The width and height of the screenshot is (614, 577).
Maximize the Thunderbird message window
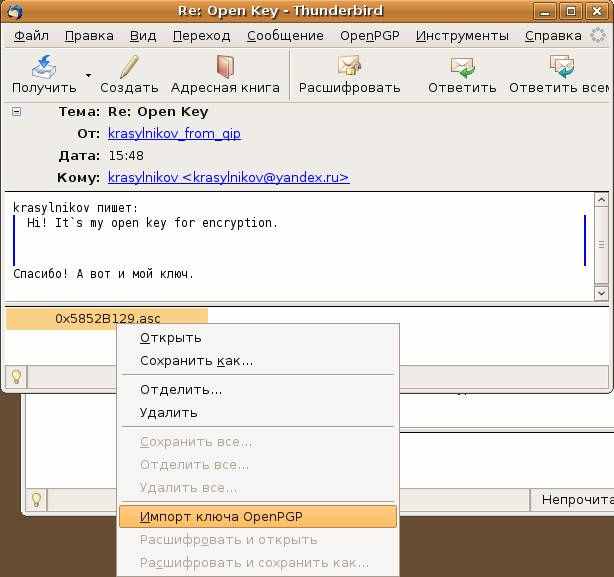571,11
